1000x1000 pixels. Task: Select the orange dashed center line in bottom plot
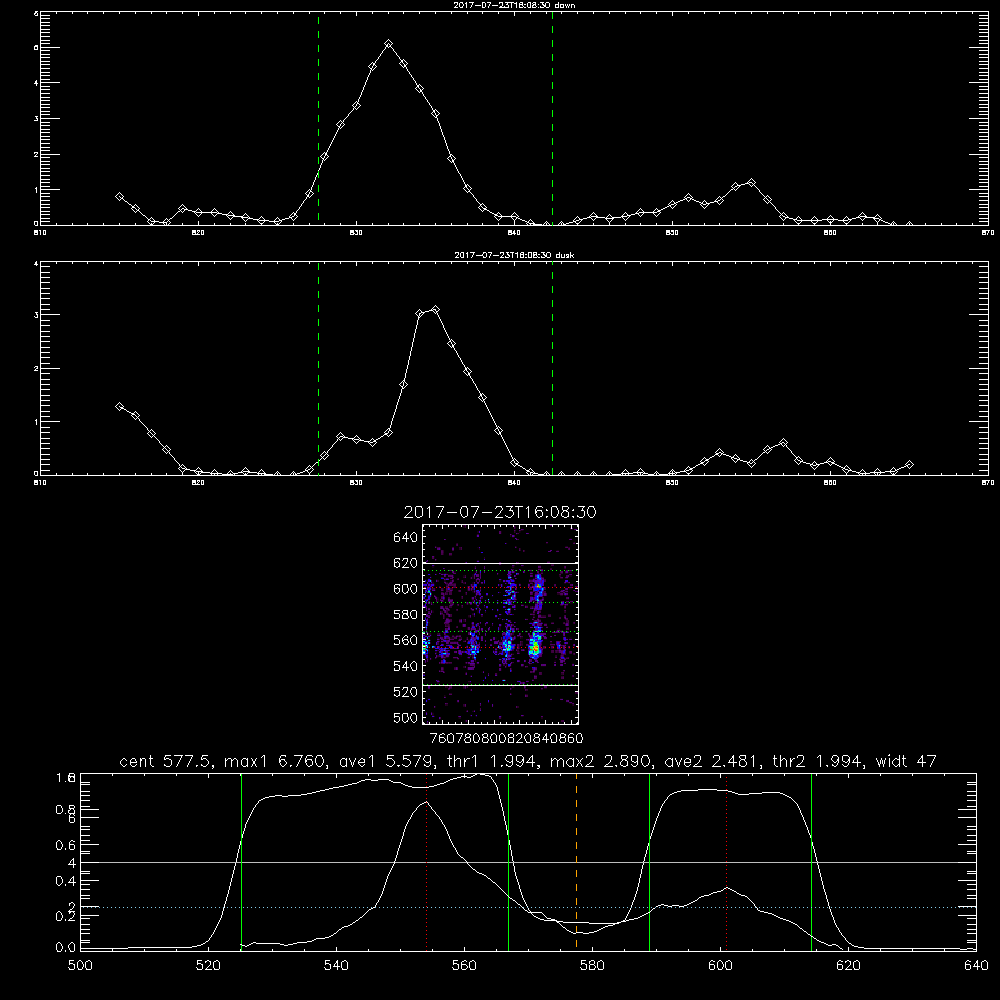[577, 862]
